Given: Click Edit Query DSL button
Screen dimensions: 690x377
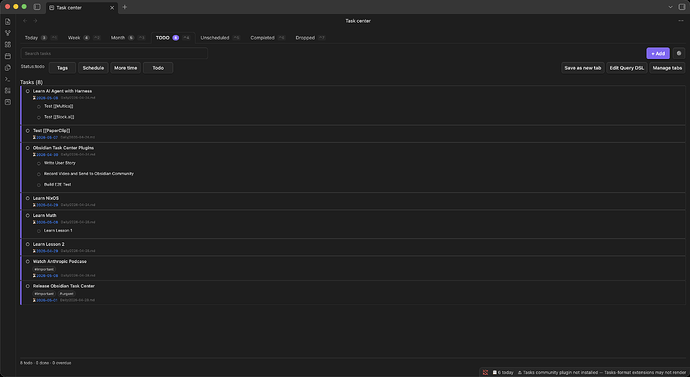Looking at the screenshot, I should click(x=627, y=68).
